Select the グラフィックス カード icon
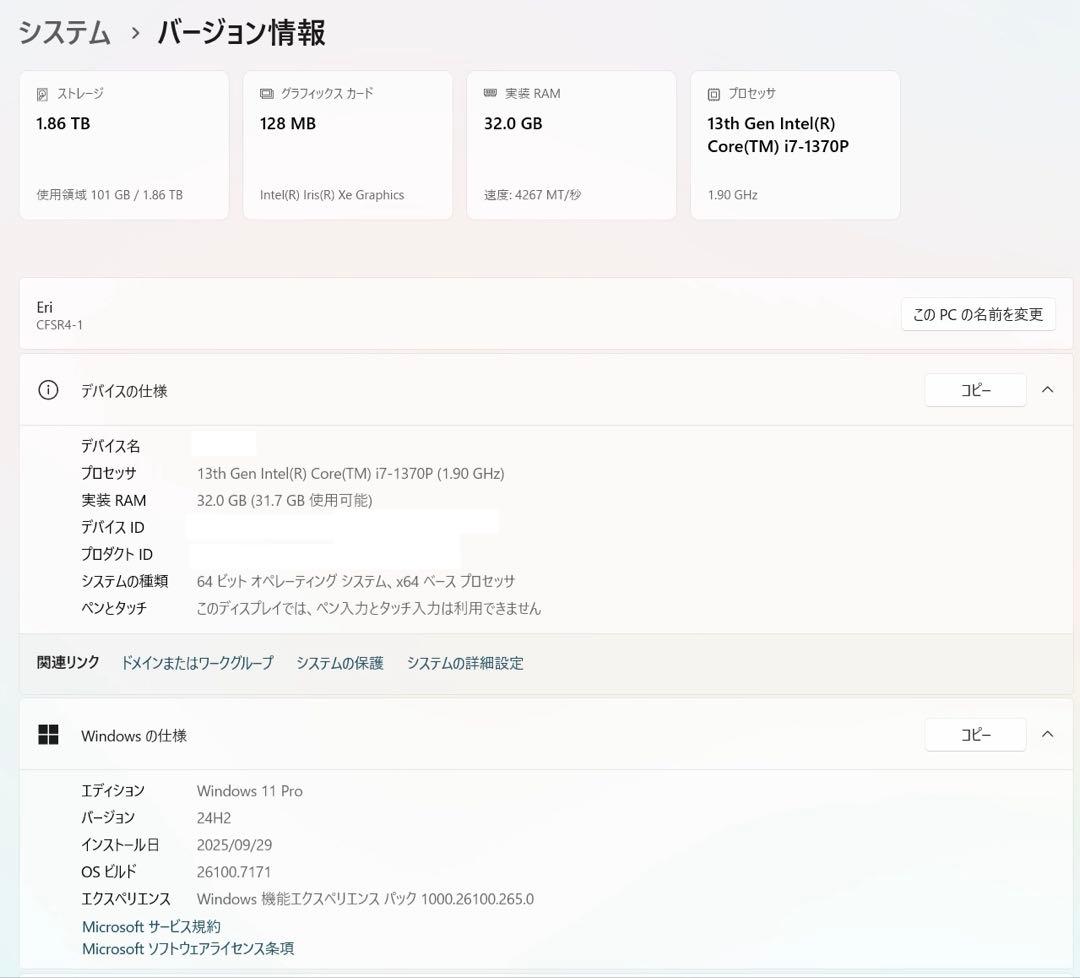Image resolution: width=1080 pixels, height=978 pixels. pos(265,93)
